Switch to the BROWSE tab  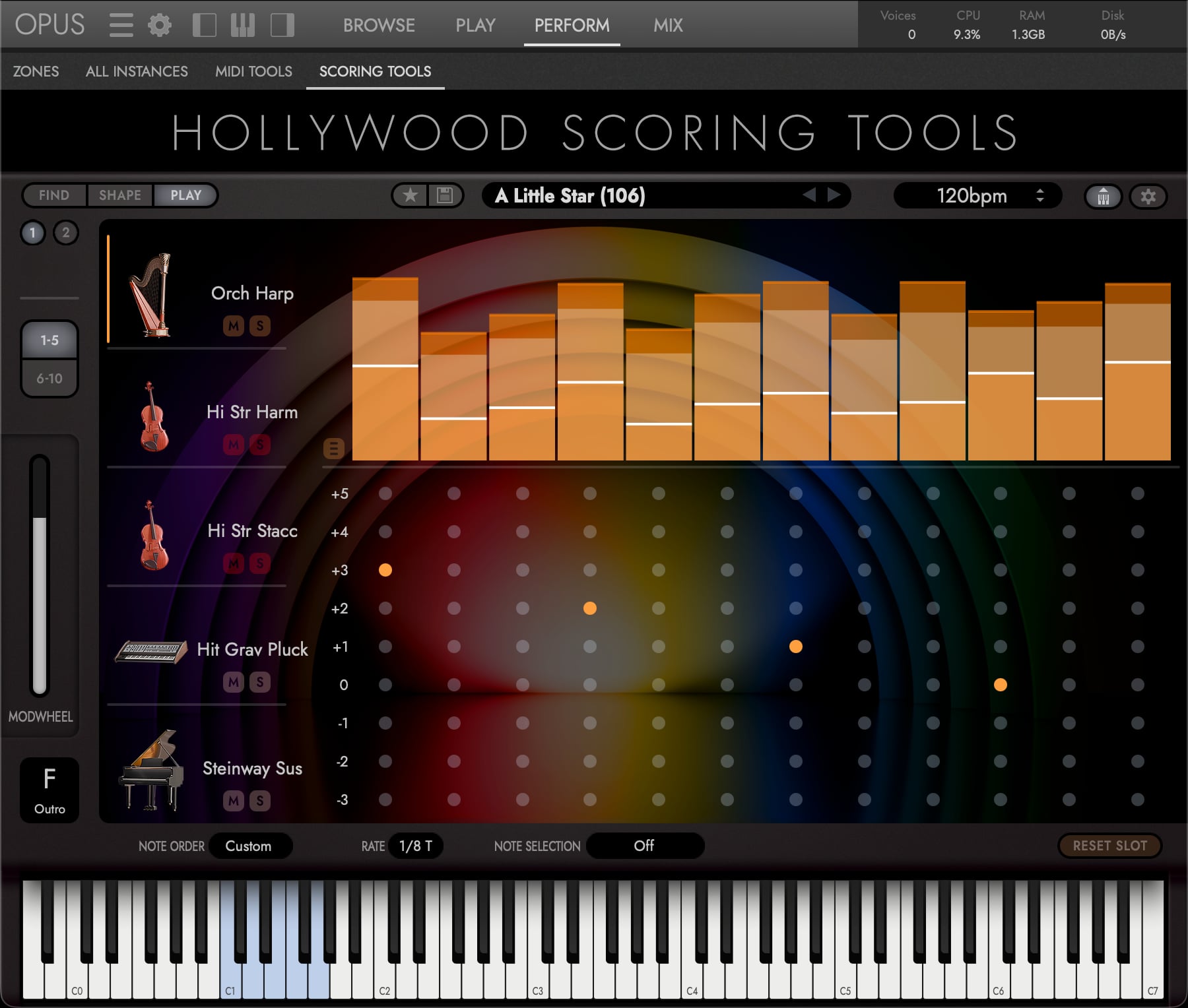click(379, 25)
